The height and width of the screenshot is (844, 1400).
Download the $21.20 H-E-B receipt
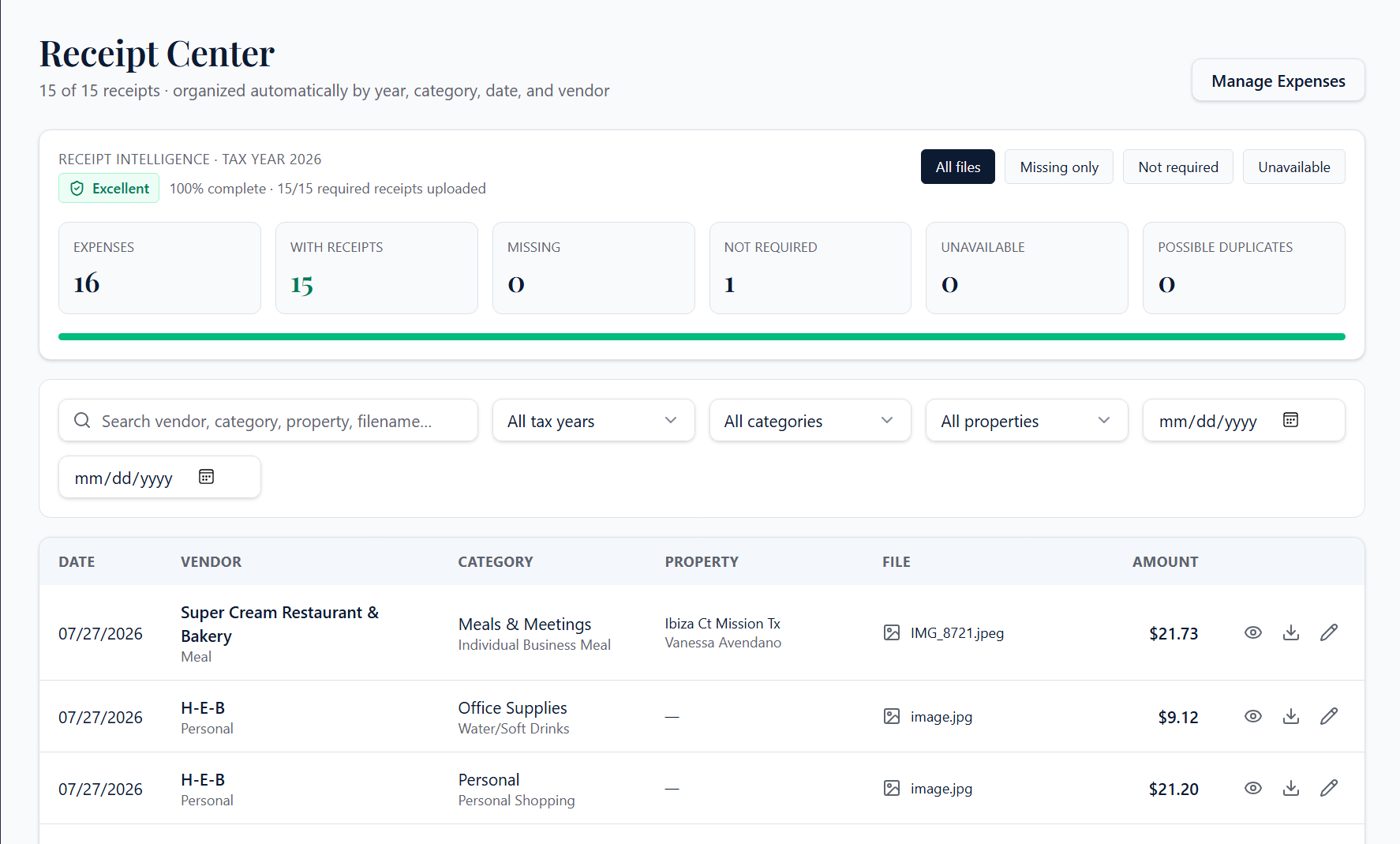pos(1290,788)
